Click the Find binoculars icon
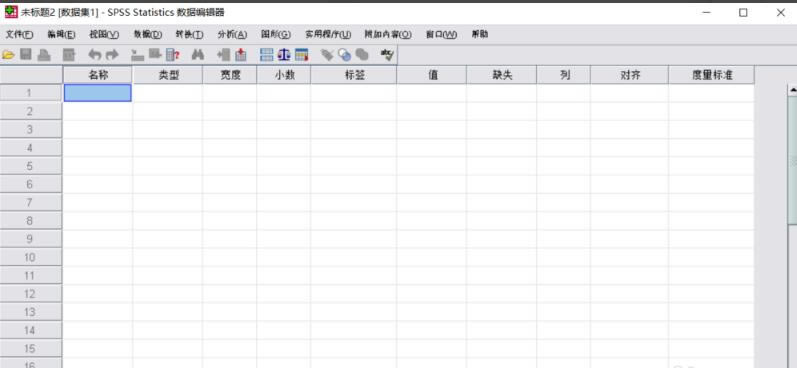Image resolution: width=797 pixels, height=368 pixels. point(197,55)
